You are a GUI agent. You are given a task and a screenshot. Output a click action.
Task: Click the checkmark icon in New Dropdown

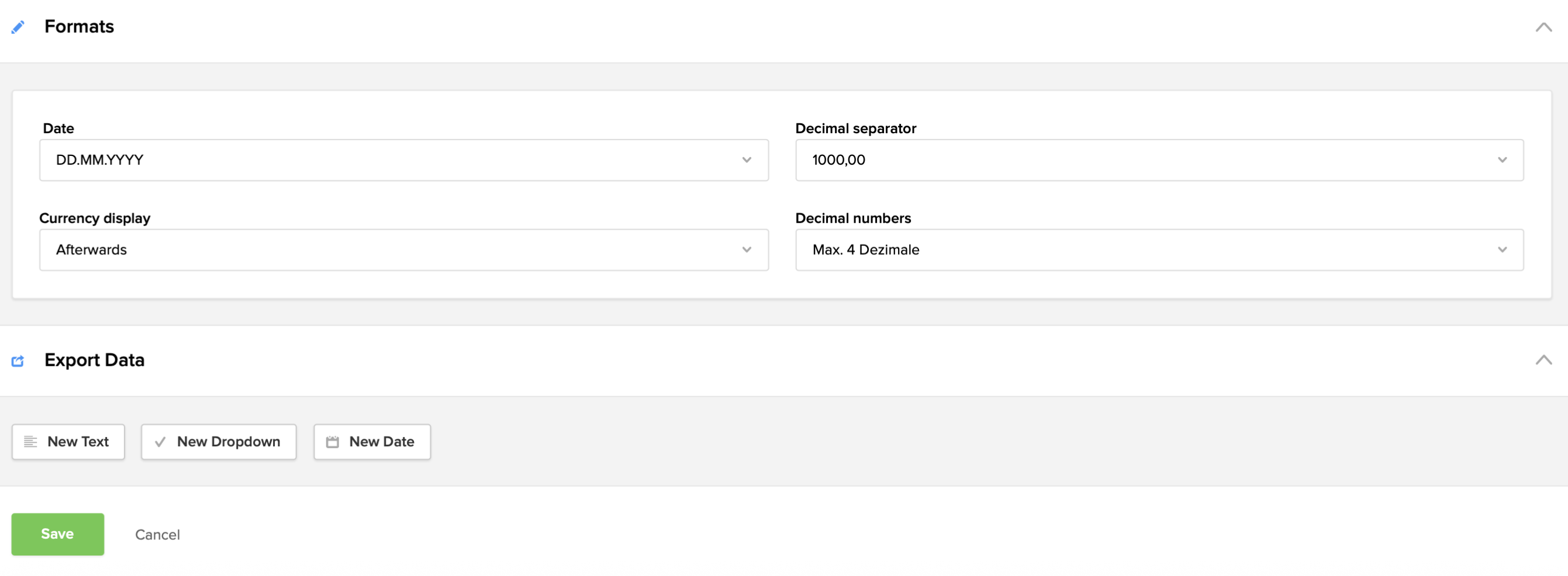click(160, 442)
